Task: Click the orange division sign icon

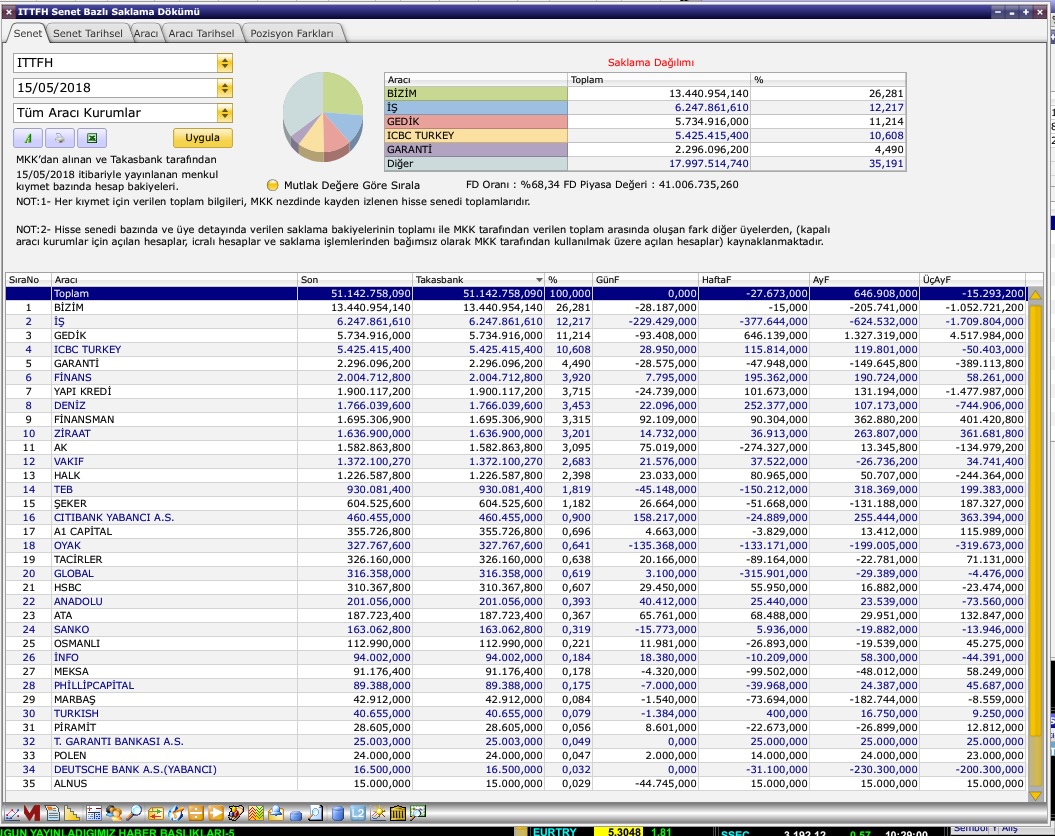Action: [x=196, y=813]
